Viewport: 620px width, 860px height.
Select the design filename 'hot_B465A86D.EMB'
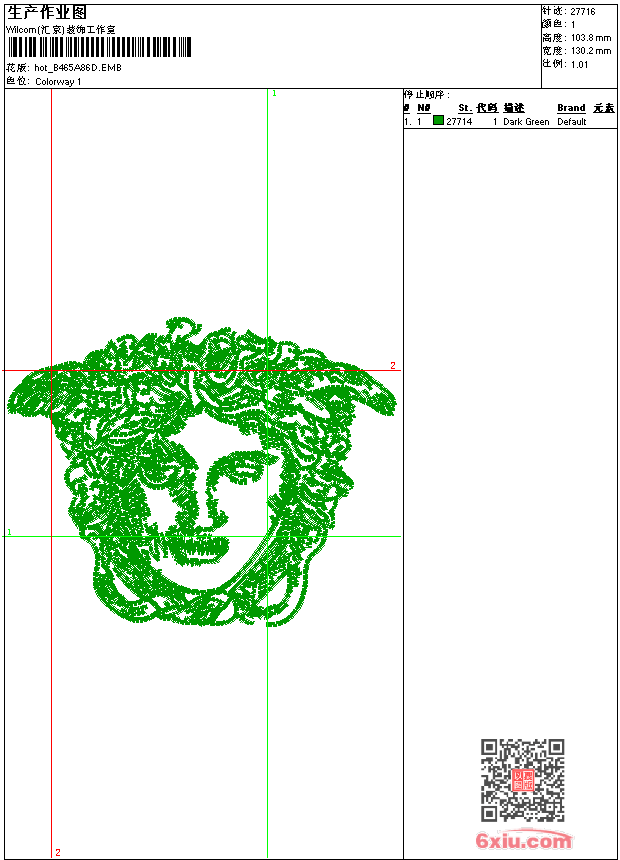78,68
